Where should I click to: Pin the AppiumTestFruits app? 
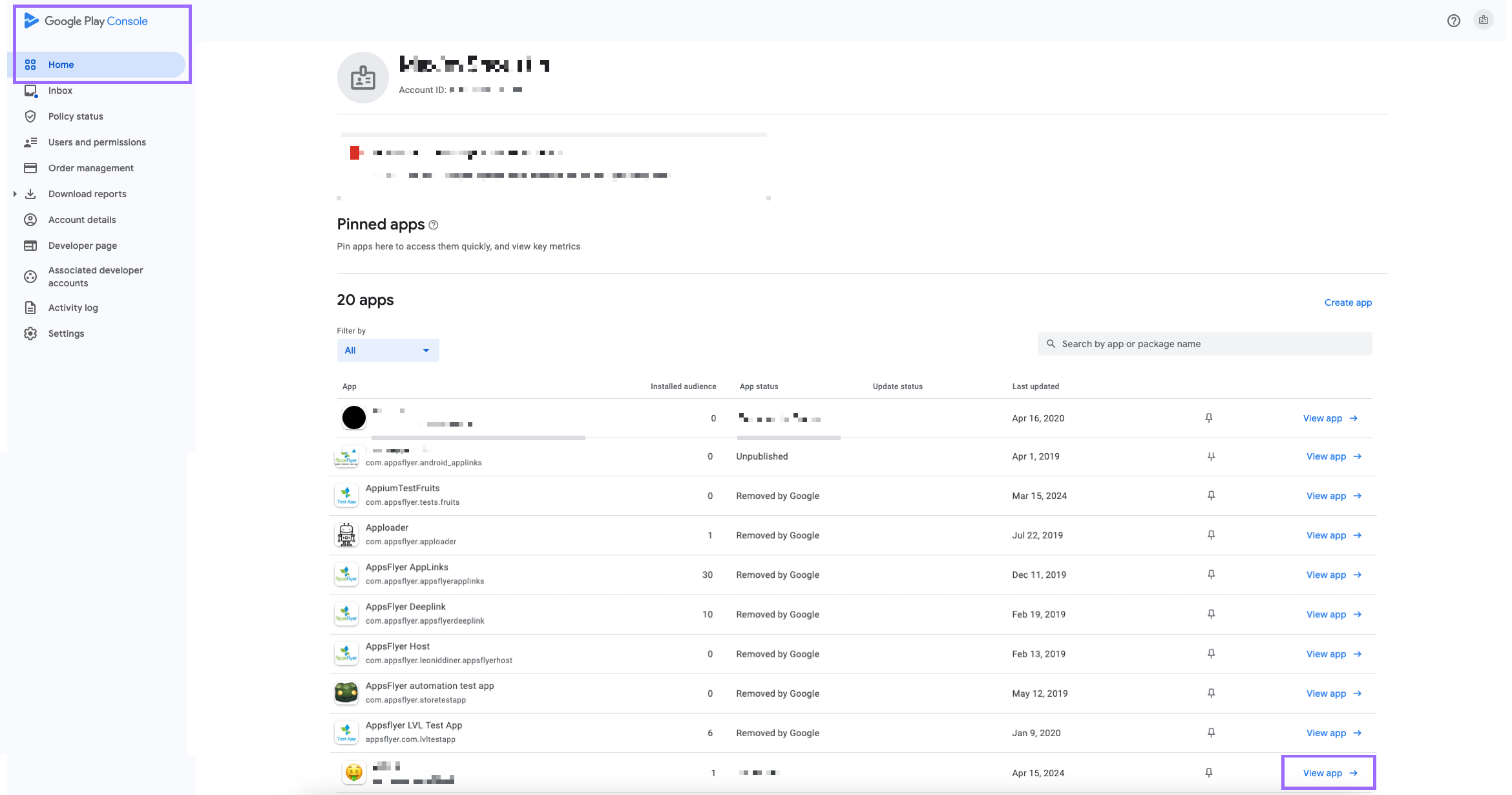pyautogui.click(x=1211, y=496)
